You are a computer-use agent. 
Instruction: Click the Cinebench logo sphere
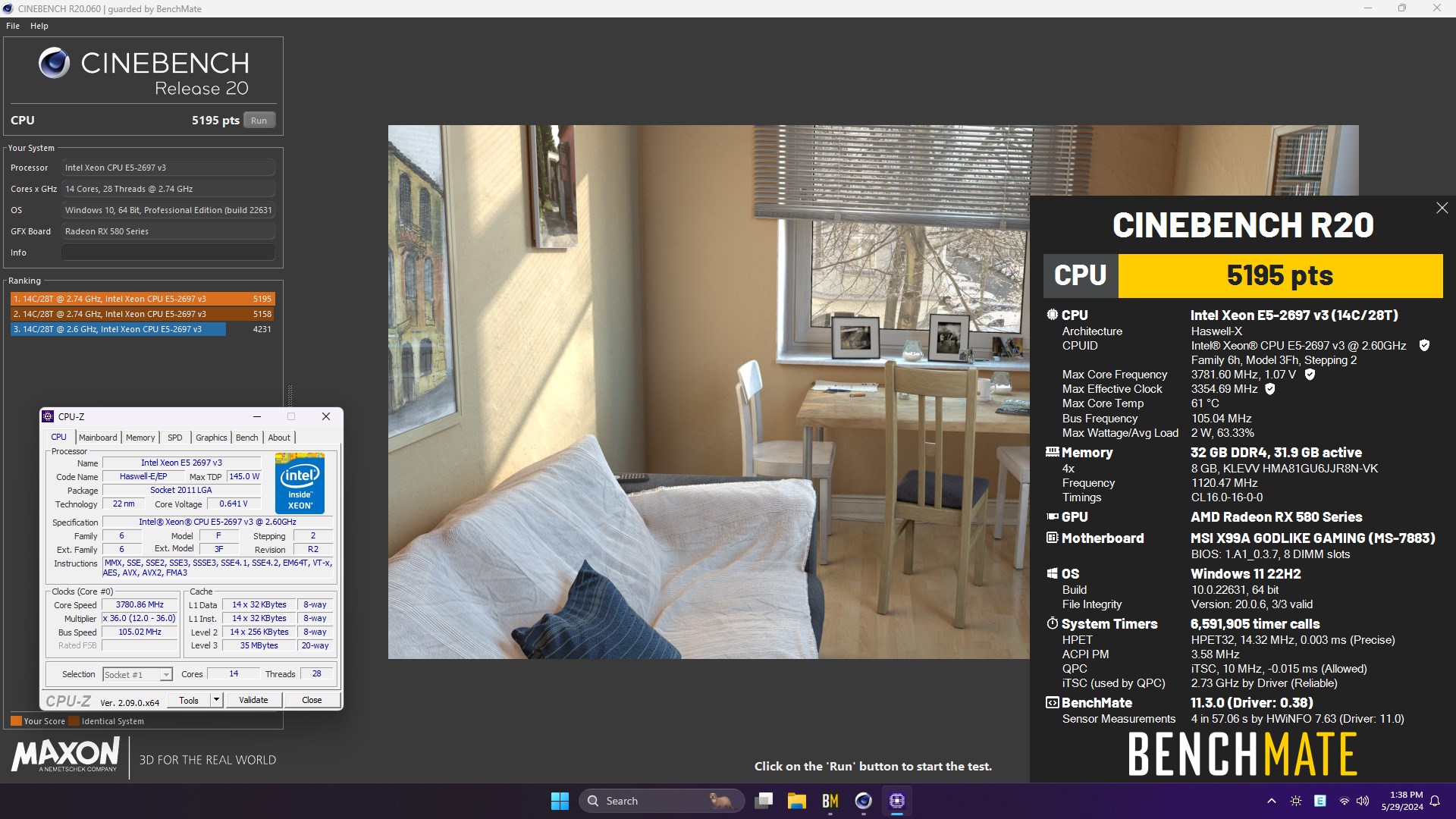point(55,63)
